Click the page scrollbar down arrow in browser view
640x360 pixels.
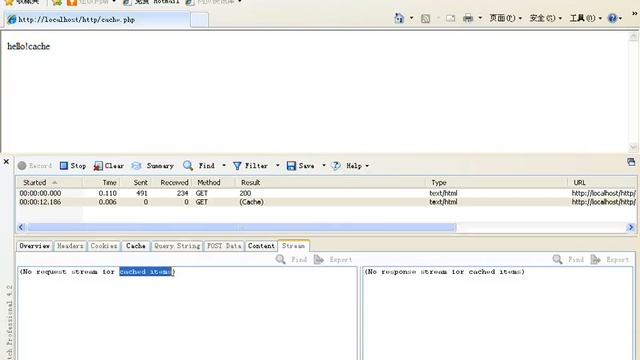point(633,147)
